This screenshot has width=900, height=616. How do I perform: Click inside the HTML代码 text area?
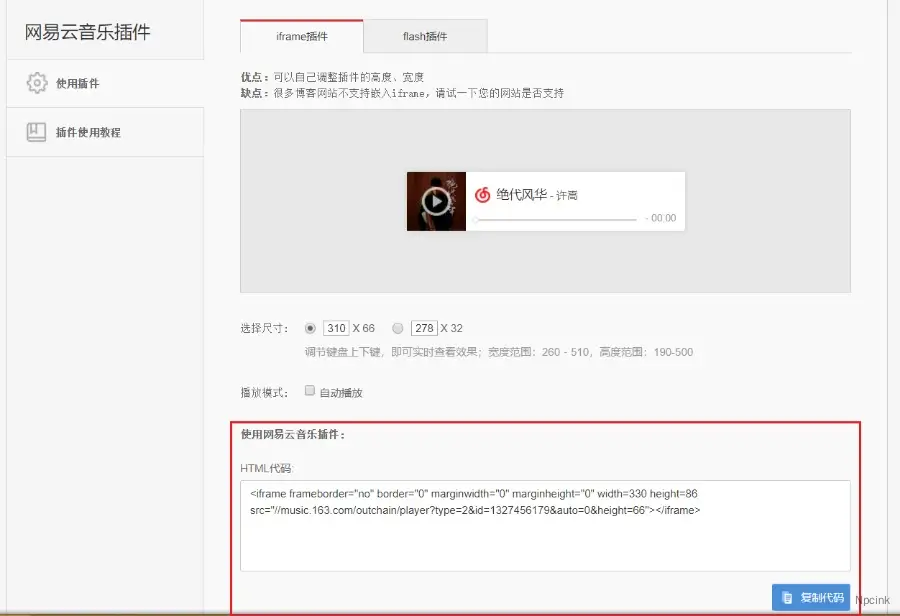pyautogui.click(x=545, y=526)
